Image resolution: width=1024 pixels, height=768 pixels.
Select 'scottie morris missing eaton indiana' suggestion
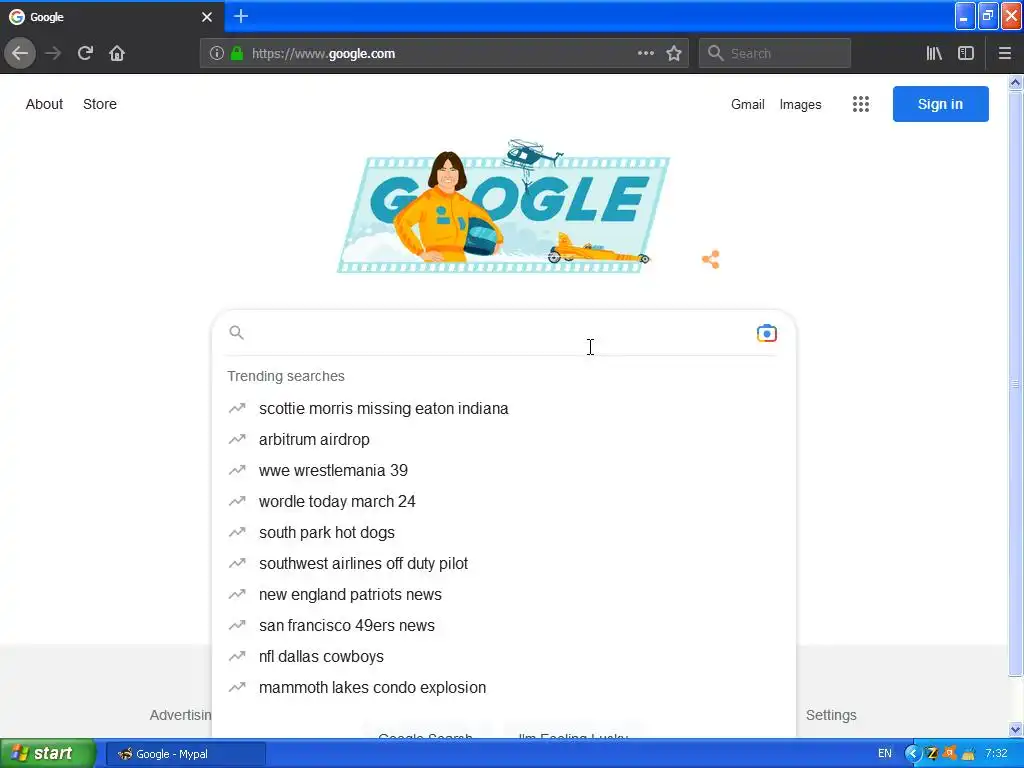[x=504, y=408]
